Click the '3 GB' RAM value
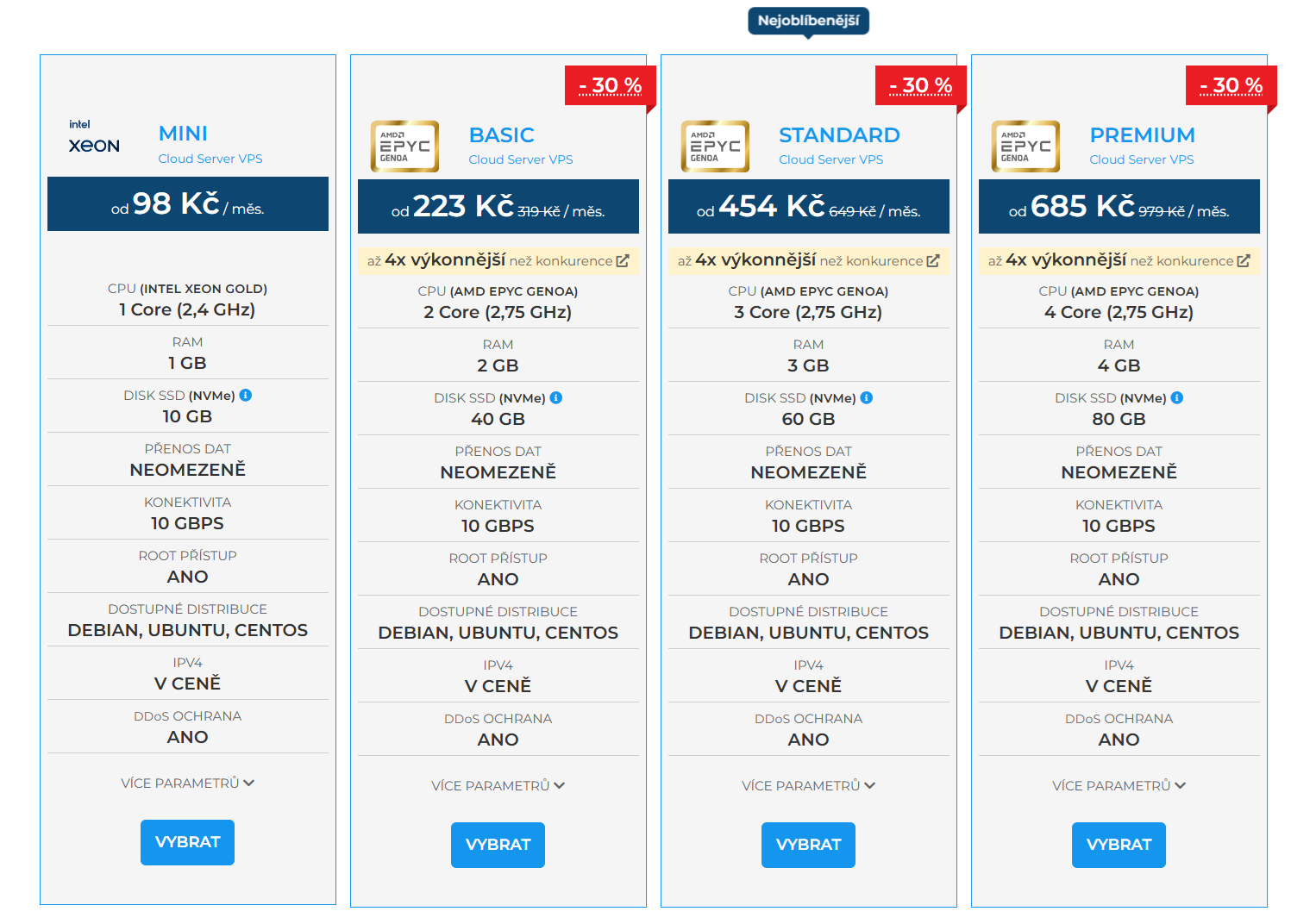 coord(808,365)
